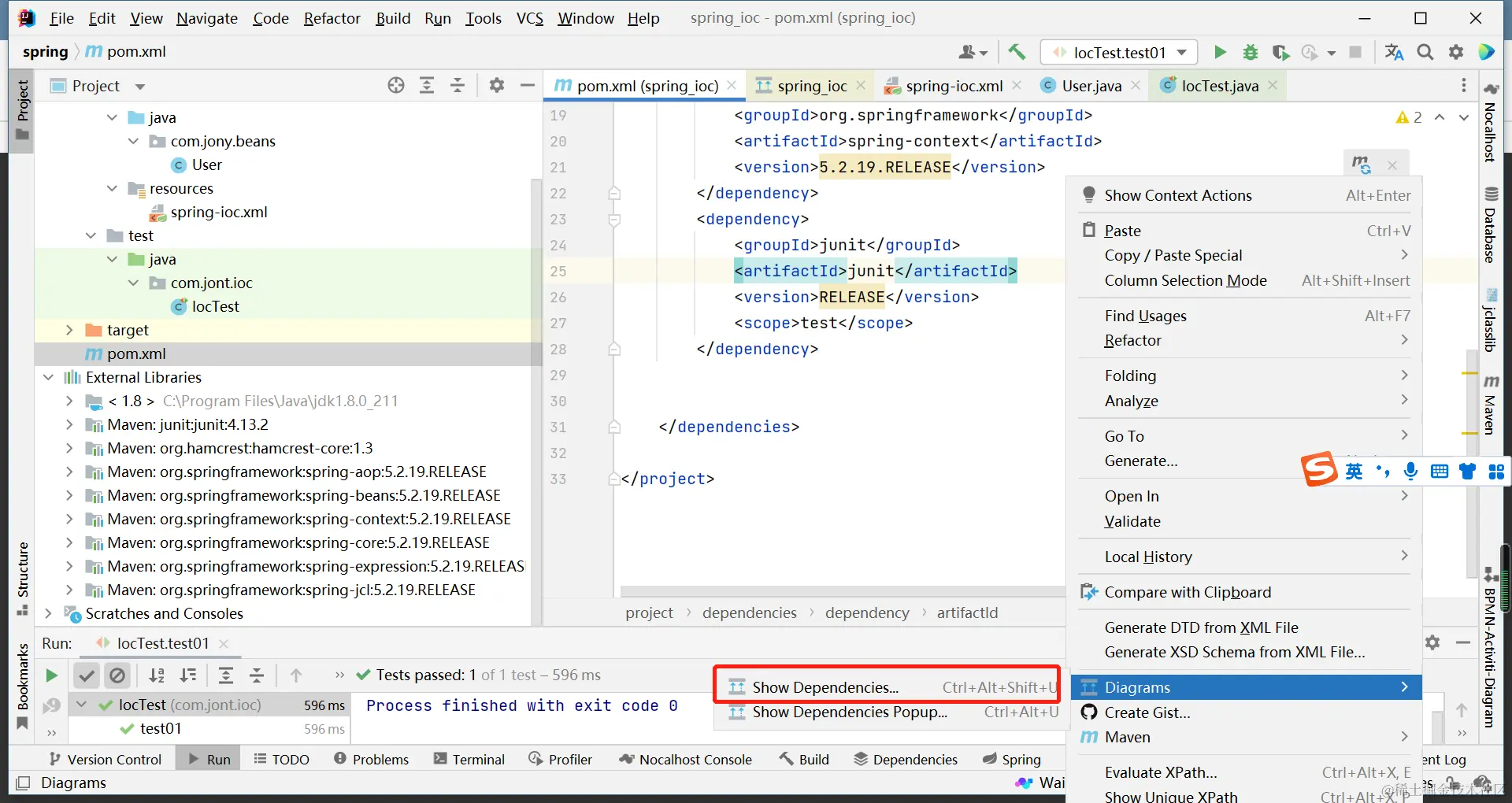Select opened file target icon in Project panel
Image resolution: width=1512 pixels, height=803 pixels.
pyautogui.click(x=396, y=86)
